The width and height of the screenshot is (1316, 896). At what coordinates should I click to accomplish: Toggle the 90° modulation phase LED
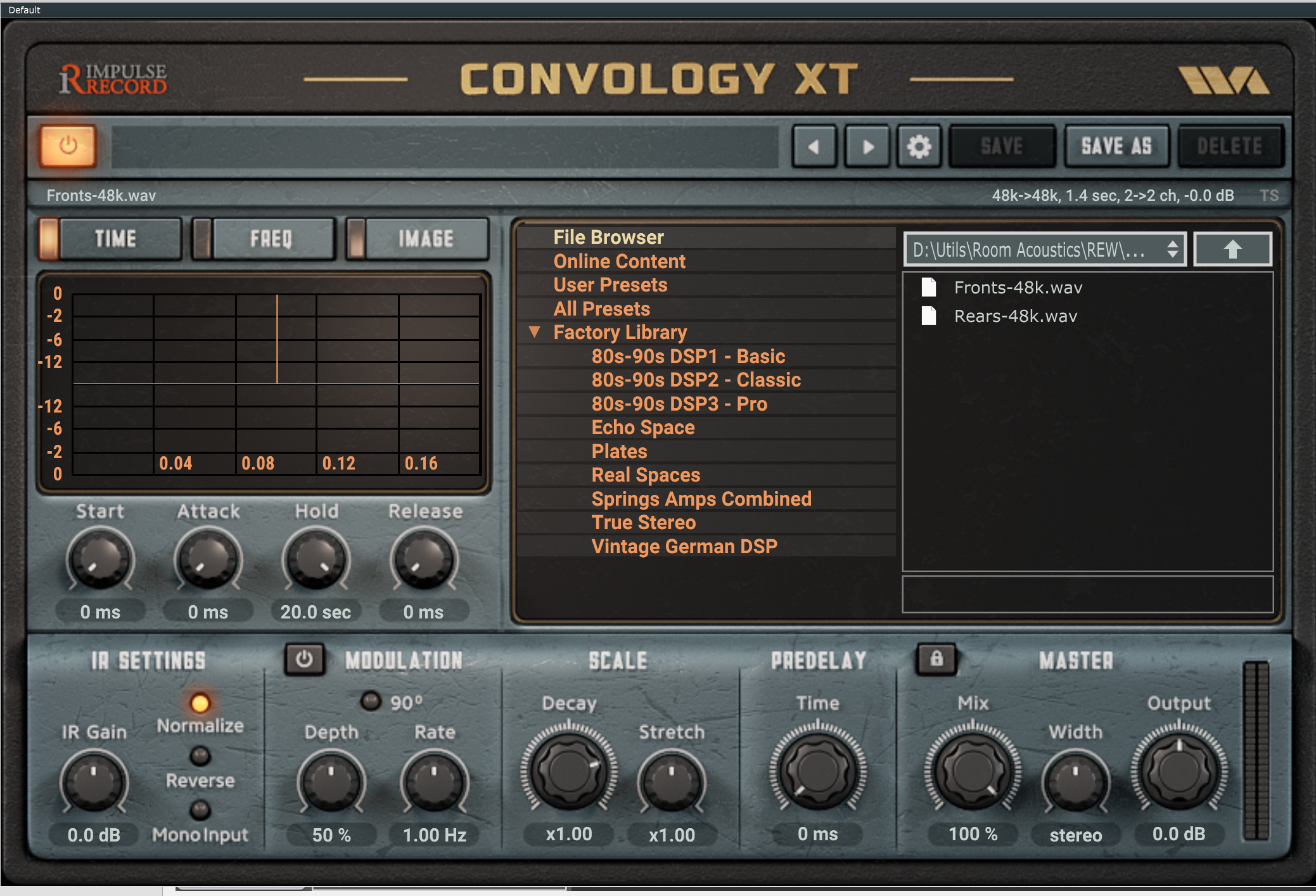(370, 701)
